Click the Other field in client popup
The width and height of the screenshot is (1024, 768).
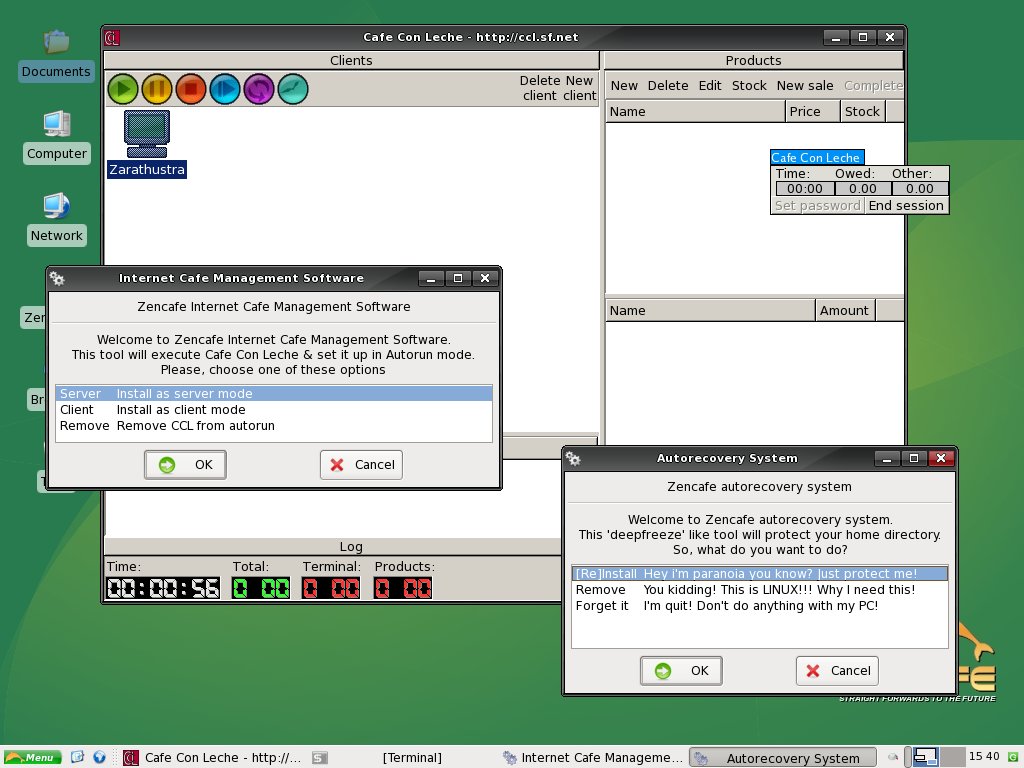920,189
